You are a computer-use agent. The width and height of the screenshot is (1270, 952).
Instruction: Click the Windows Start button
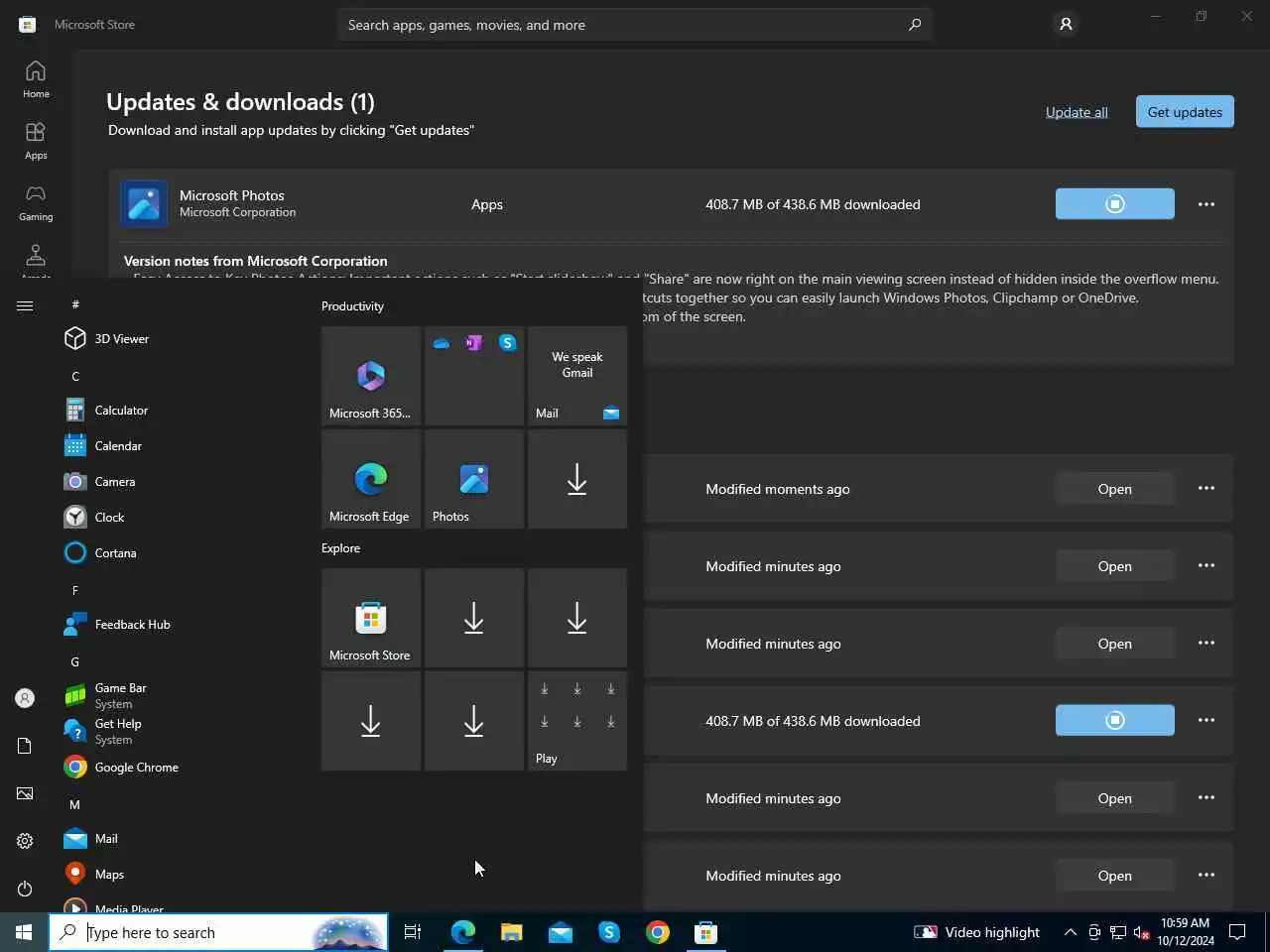click(24, 932)
